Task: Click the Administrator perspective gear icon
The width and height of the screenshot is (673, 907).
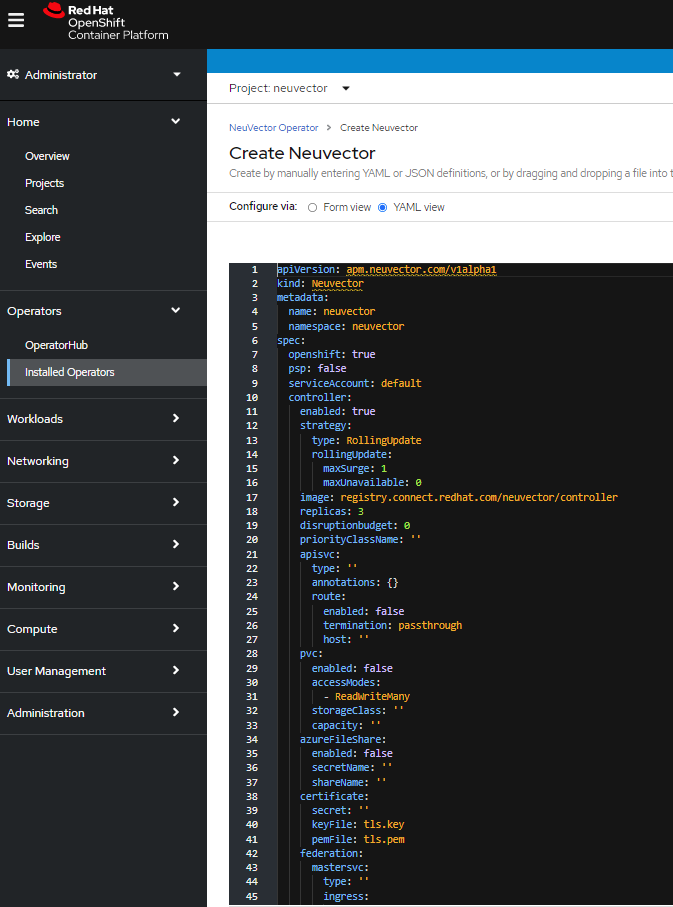Action: click(x=13, y=75)
